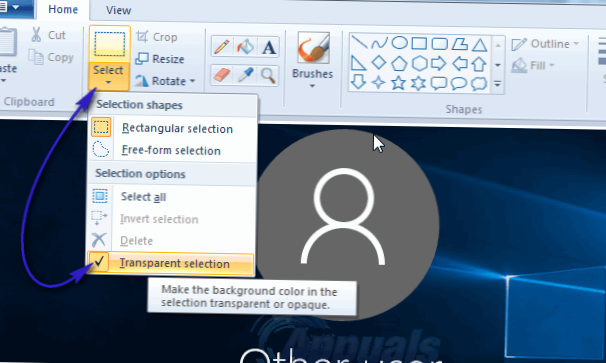Expand the Rotate dropdown
Screen dimensions: 606x363
192,81
